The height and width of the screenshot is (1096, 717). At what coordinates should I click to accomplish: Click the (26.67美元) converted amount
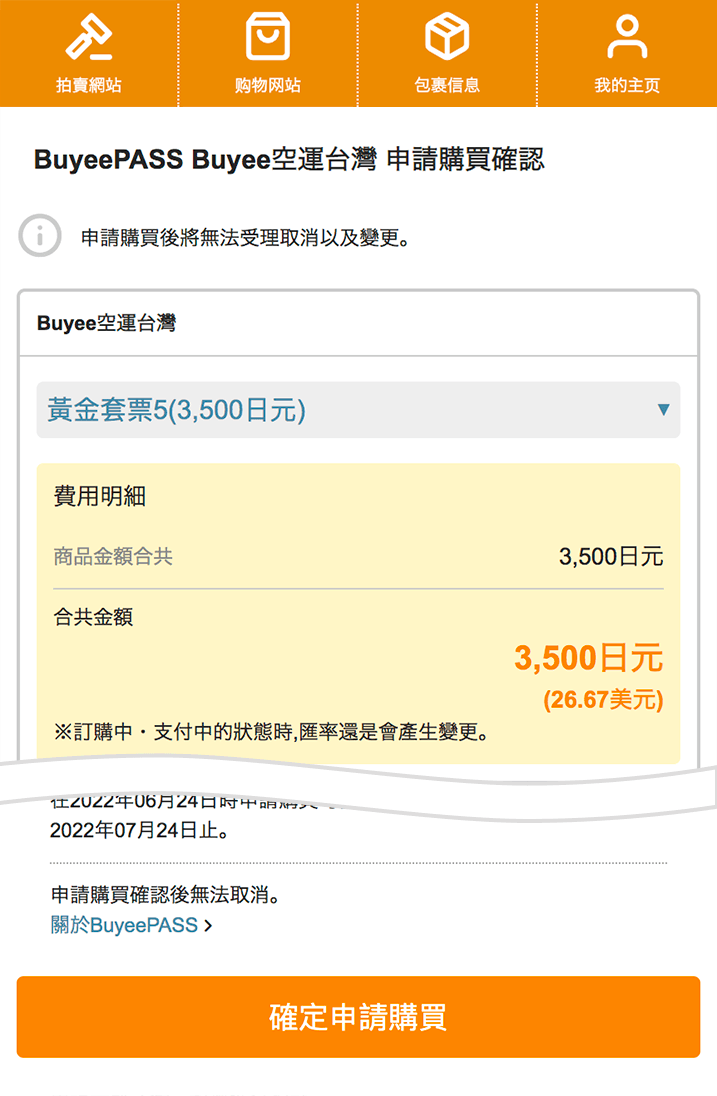(603, 700)
